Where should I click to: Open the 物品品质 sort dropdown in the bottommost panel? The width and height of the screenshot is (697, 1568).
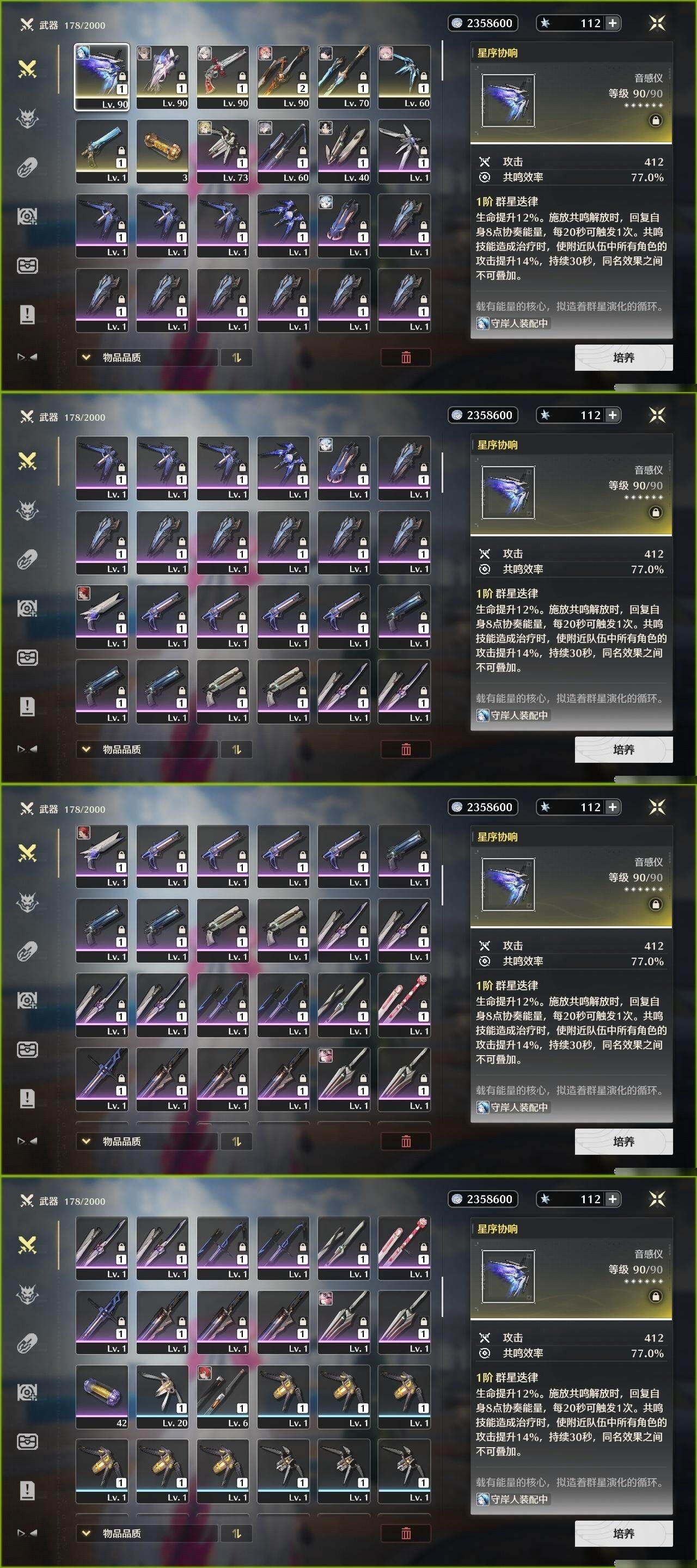146,1533
